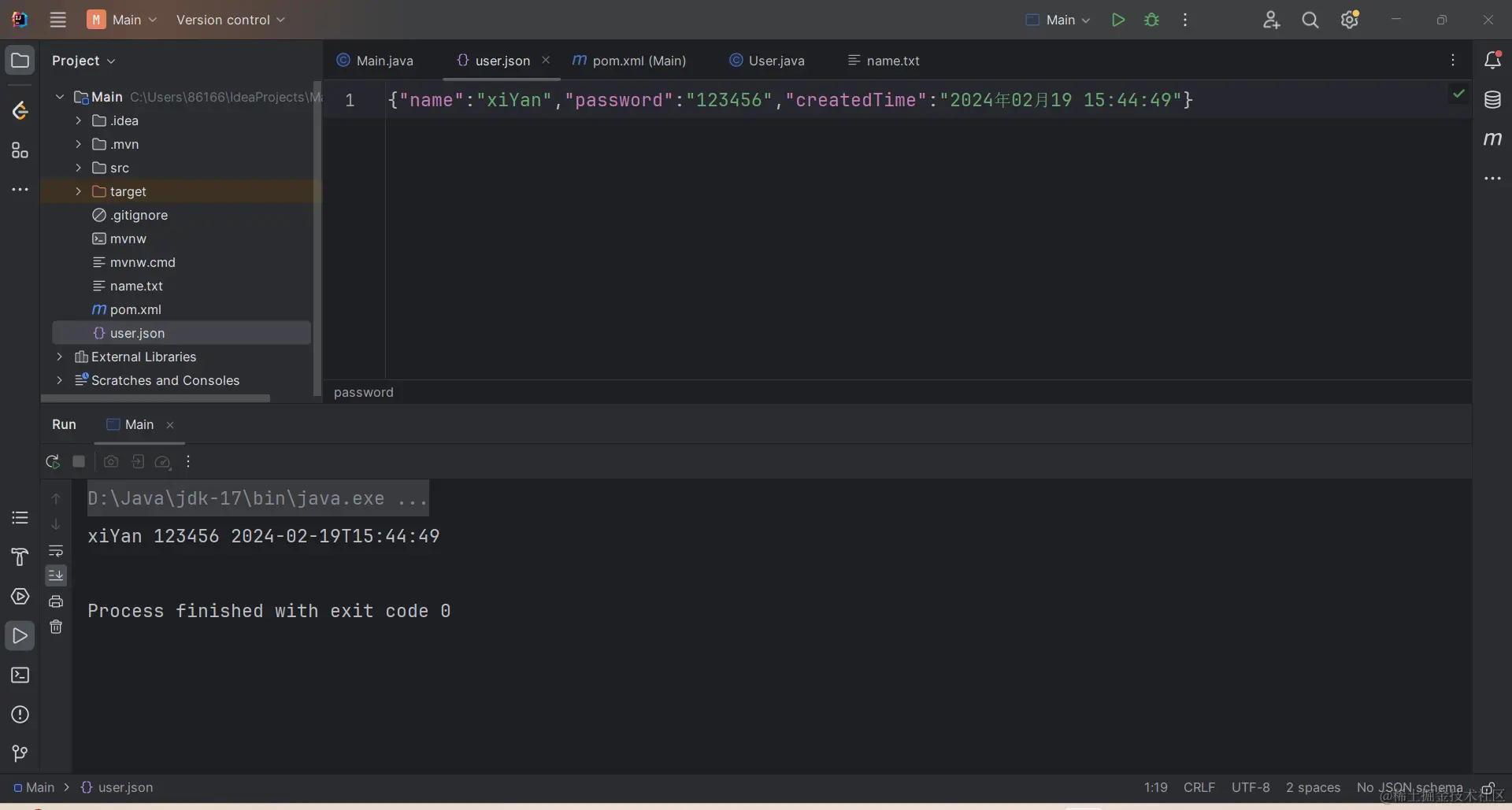Debug the Main configuration
1512x810 pixels.
[1151, 20]
